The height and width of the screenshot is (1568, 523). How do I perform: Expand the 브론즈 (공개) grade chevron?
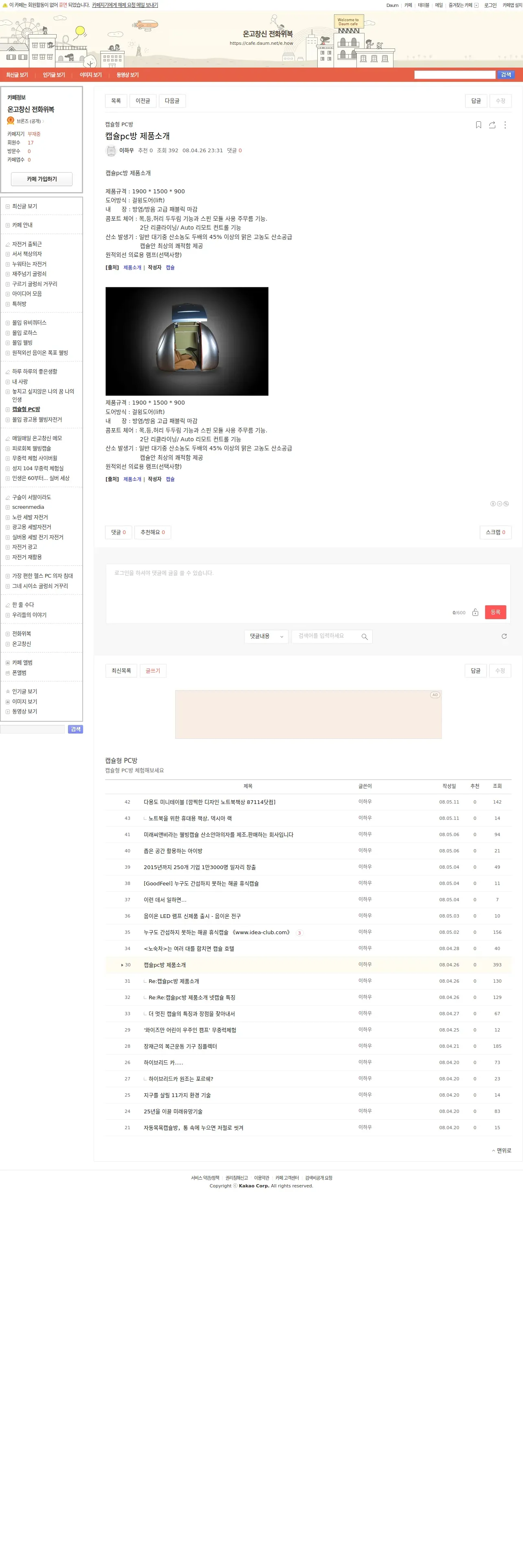click(x=43, y=121)
